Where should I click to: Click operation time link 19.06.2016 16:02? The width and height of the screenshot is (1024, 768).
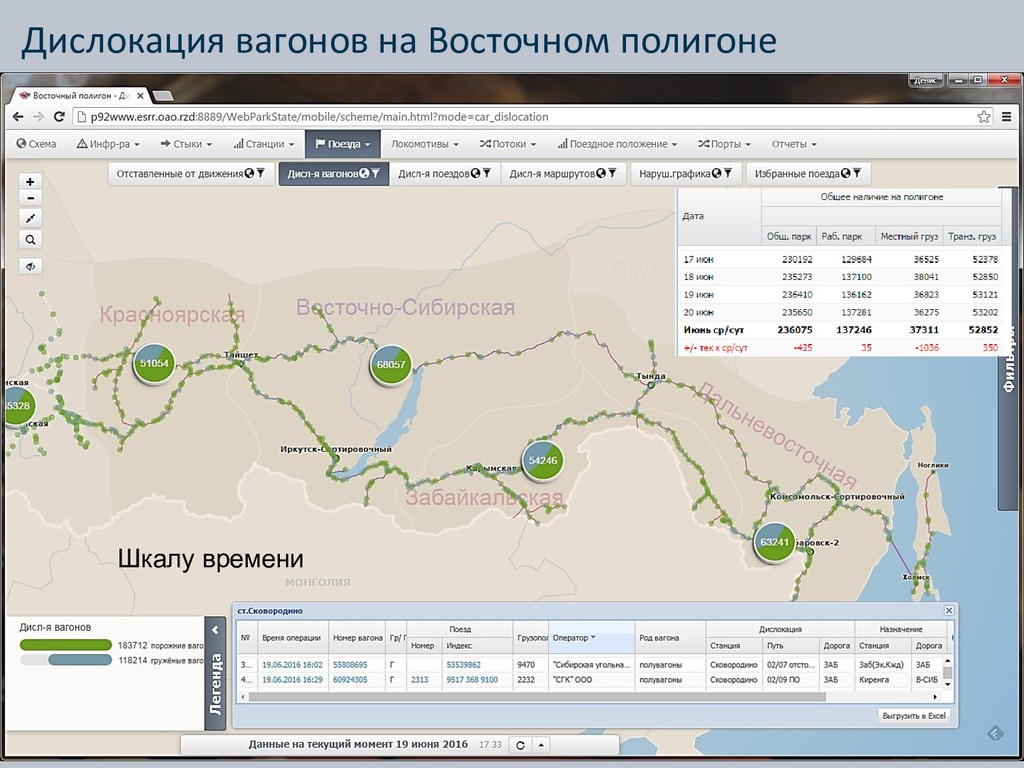[293, 665]
